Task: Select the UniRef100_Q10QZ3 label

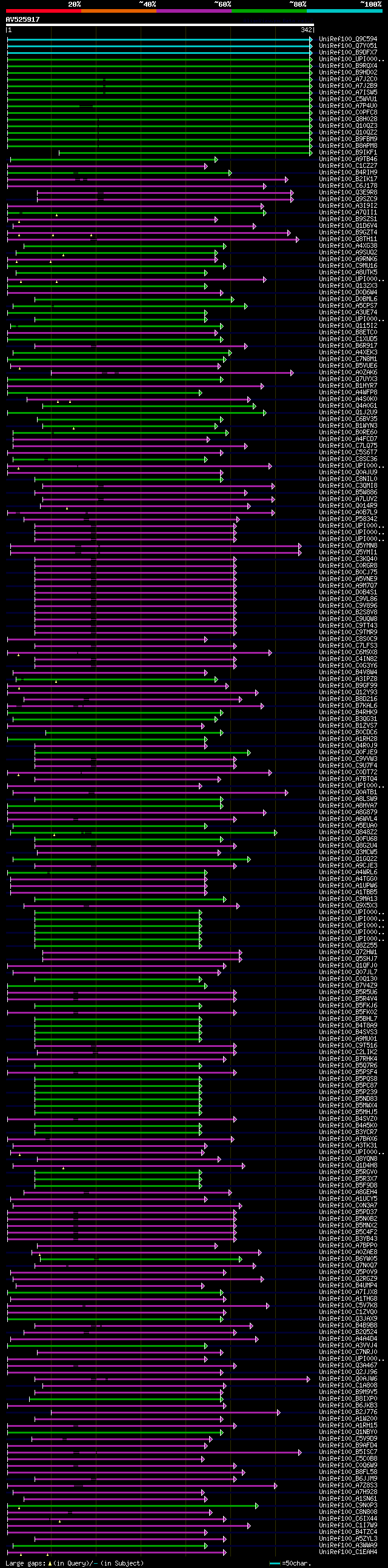Action: tap(348, 126)
